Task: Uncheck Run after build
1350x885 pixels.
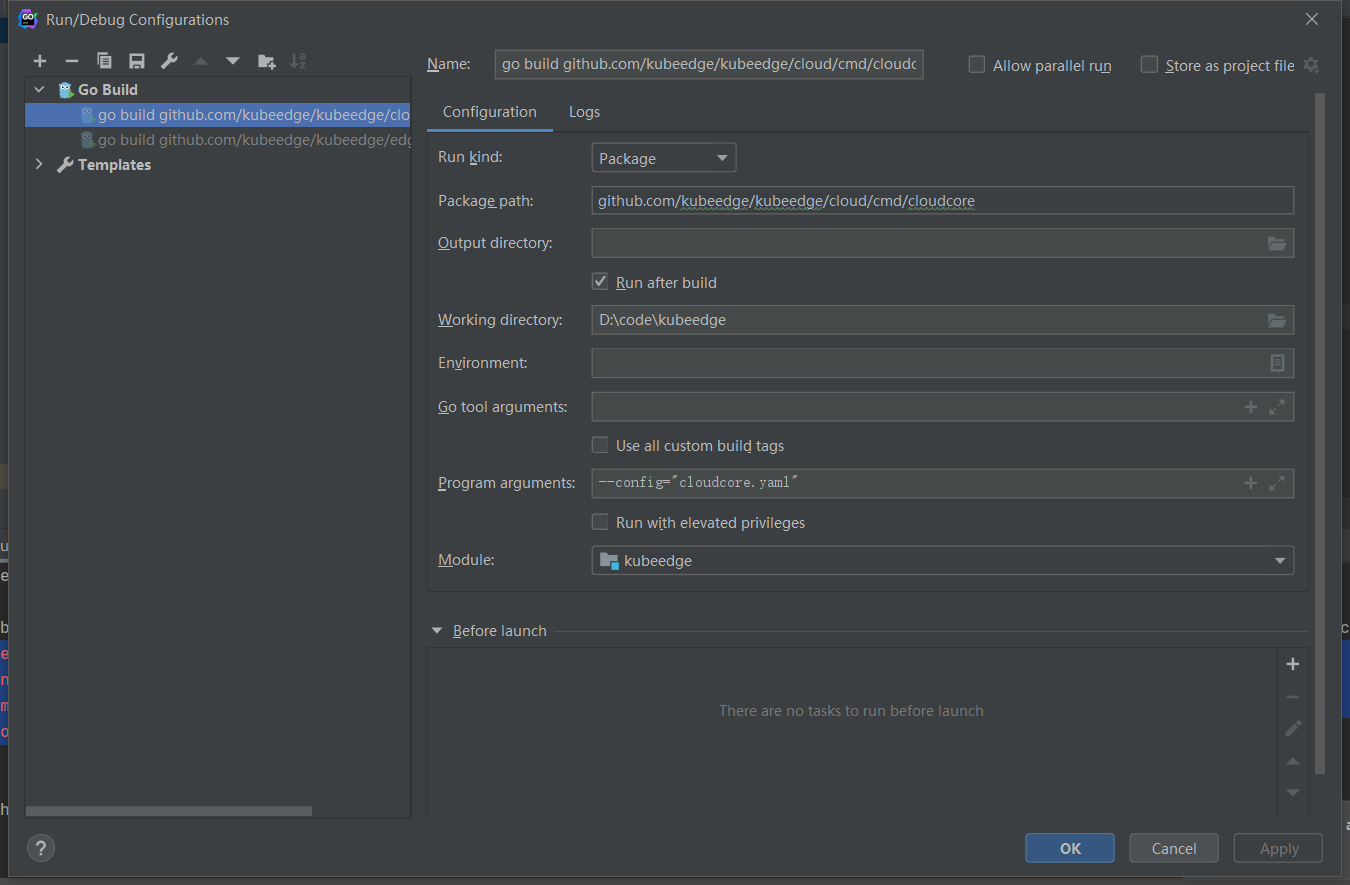Action: tap(599, 281)
